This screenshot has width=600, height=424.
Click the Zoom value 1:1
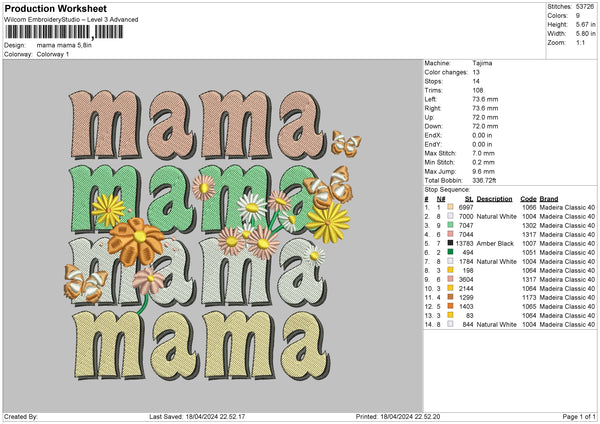pyautogui.click(x=580, y=42)
